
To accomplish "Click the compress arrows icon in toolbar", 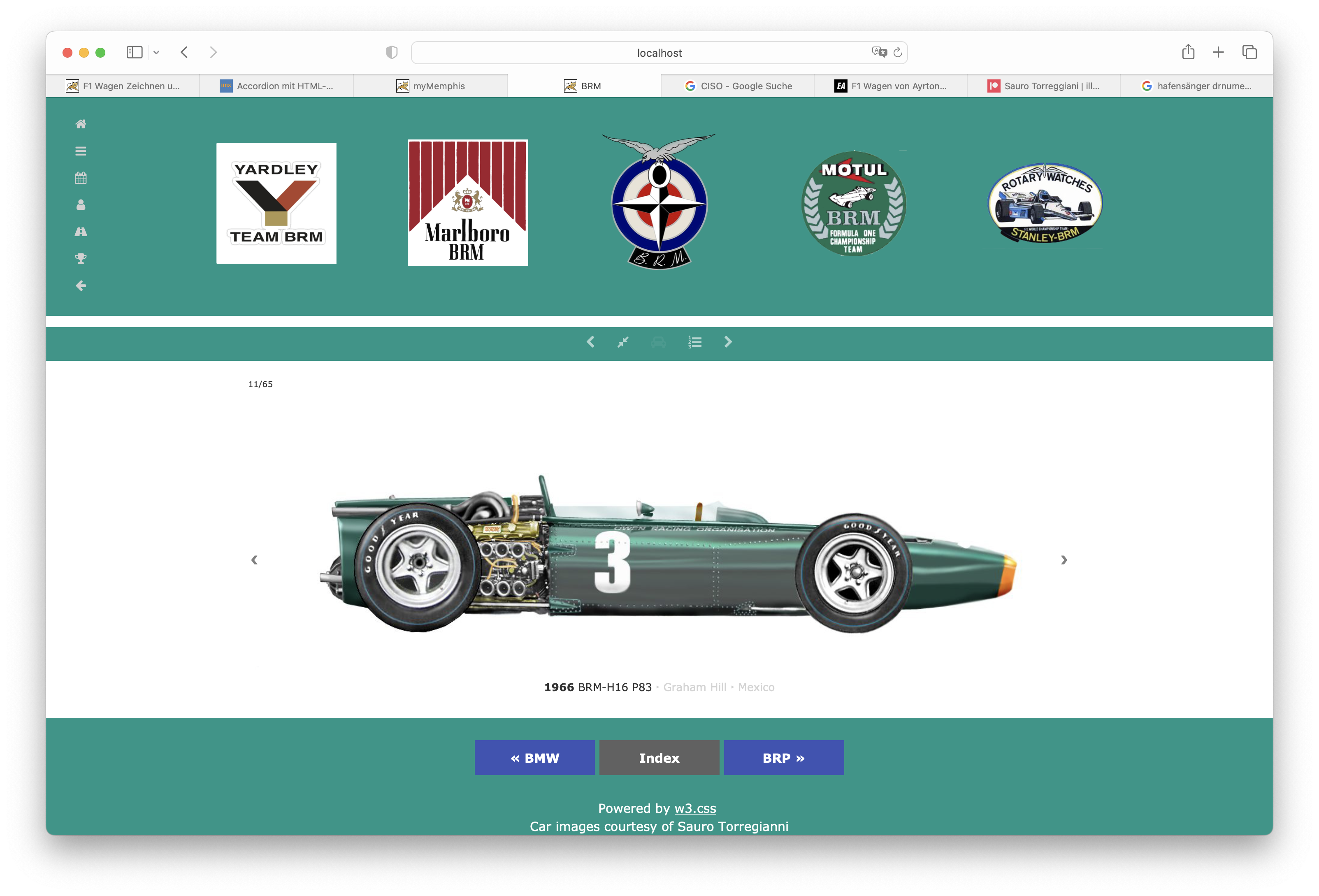I will click(x=622, y=341).
